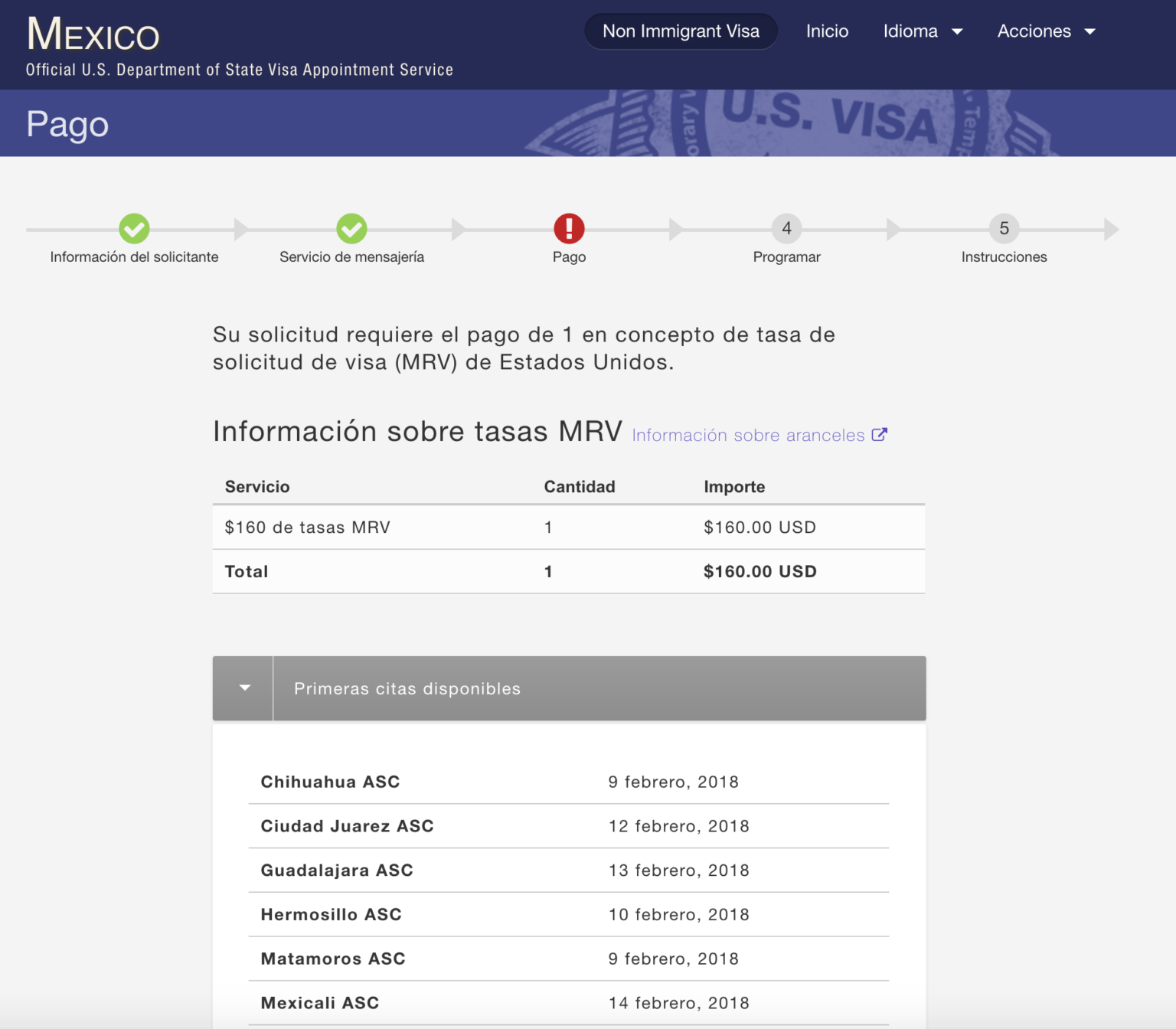Image resolution: width=1176 pixels, height=1029 pixels.
Task: Click the step 4 Programar circle icon
Action: 786,228
